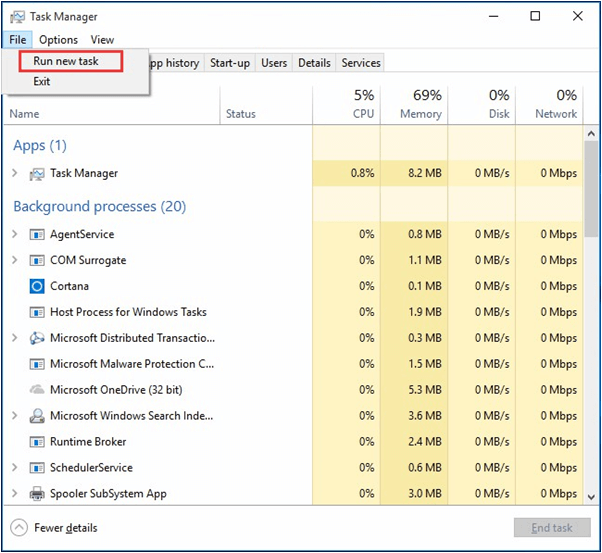Sort by the CPU column header

tap(346, 105)
